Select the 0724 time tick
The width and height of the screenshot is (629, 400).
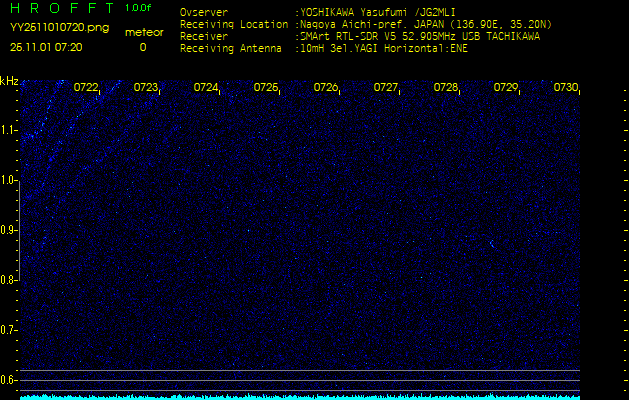(206, 88)
